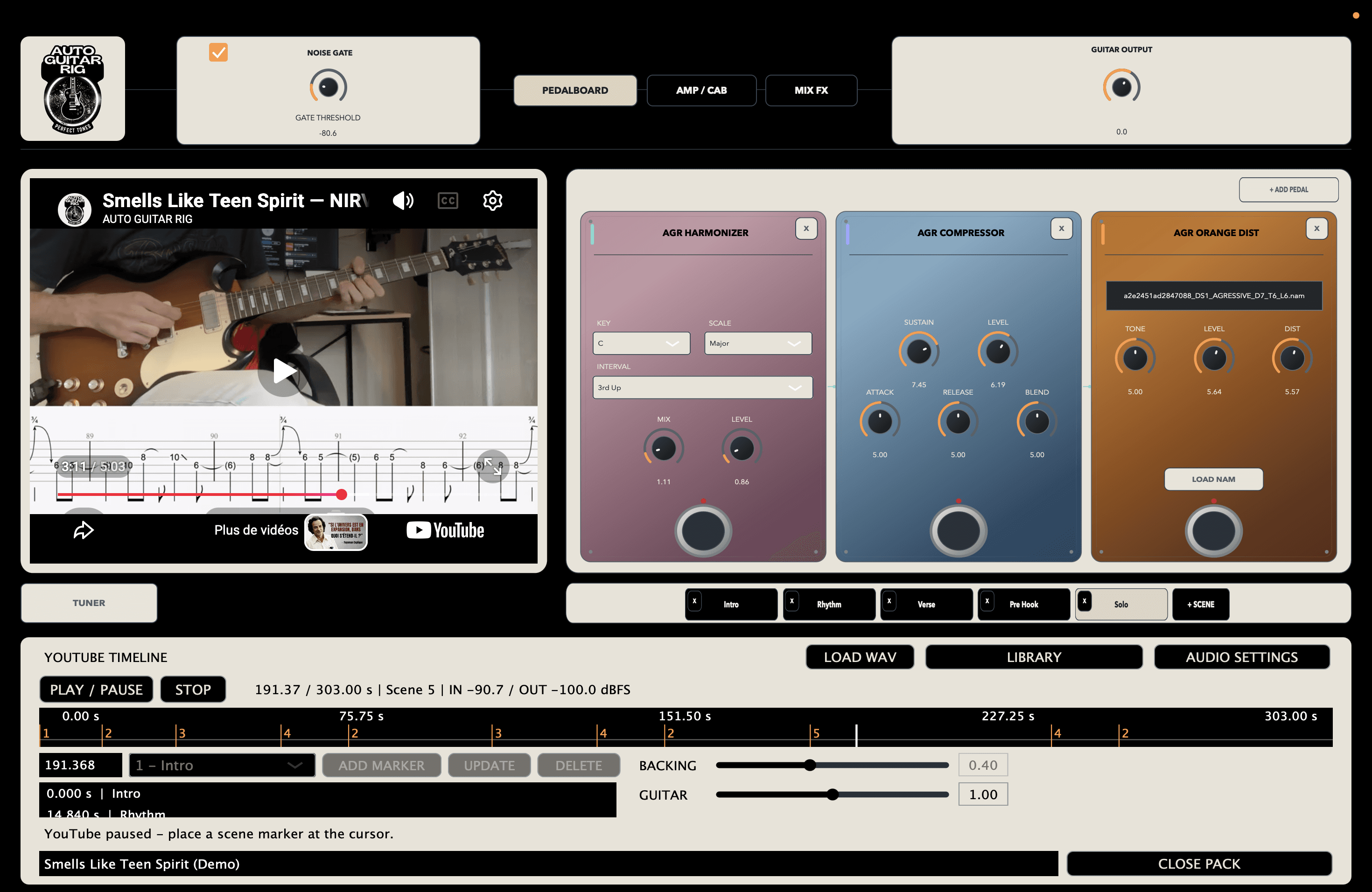Remove the AGR Harmonizer pedal
This screenshot has height=892, width=1372.
tap(806, 229)
